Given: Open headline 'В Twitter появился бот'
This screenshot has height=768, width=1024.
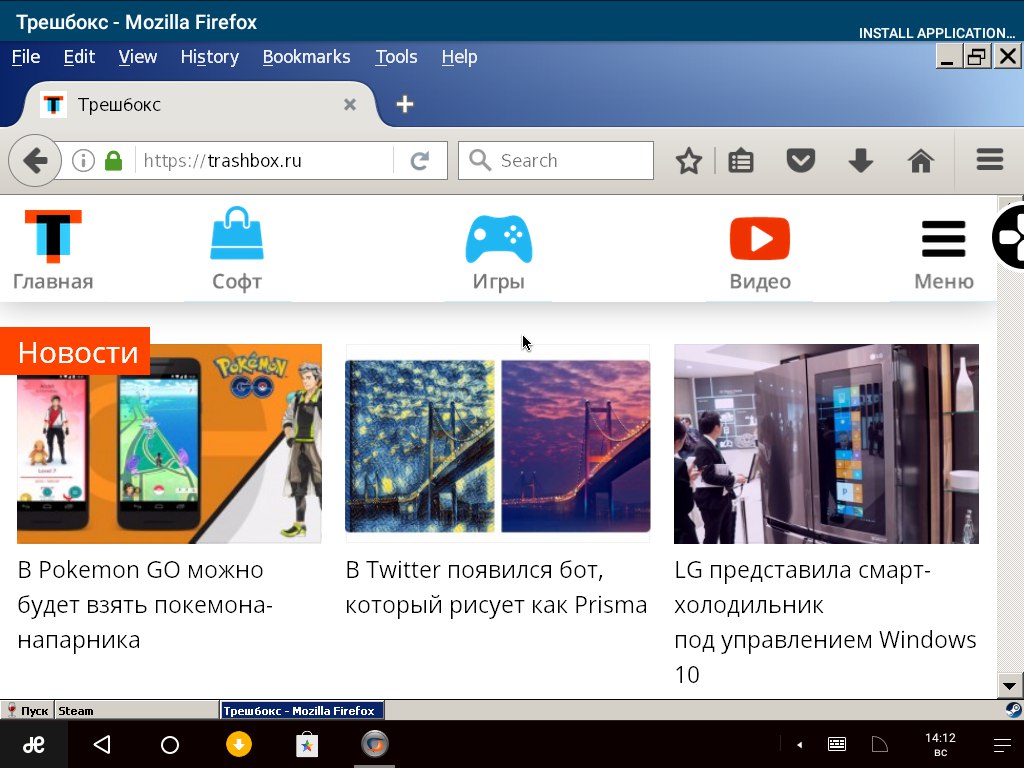Looking at the screenshot, I should pos(496,587).
